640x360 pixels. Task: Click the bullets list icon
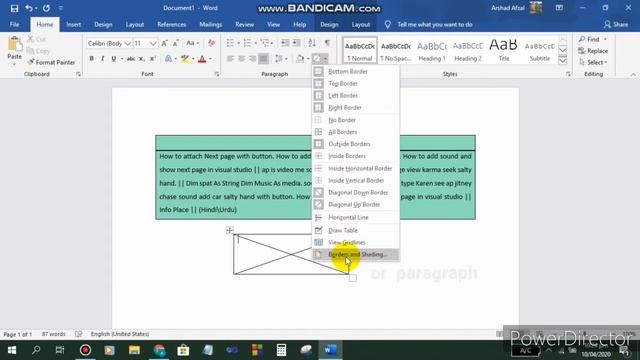pos(231,43)
